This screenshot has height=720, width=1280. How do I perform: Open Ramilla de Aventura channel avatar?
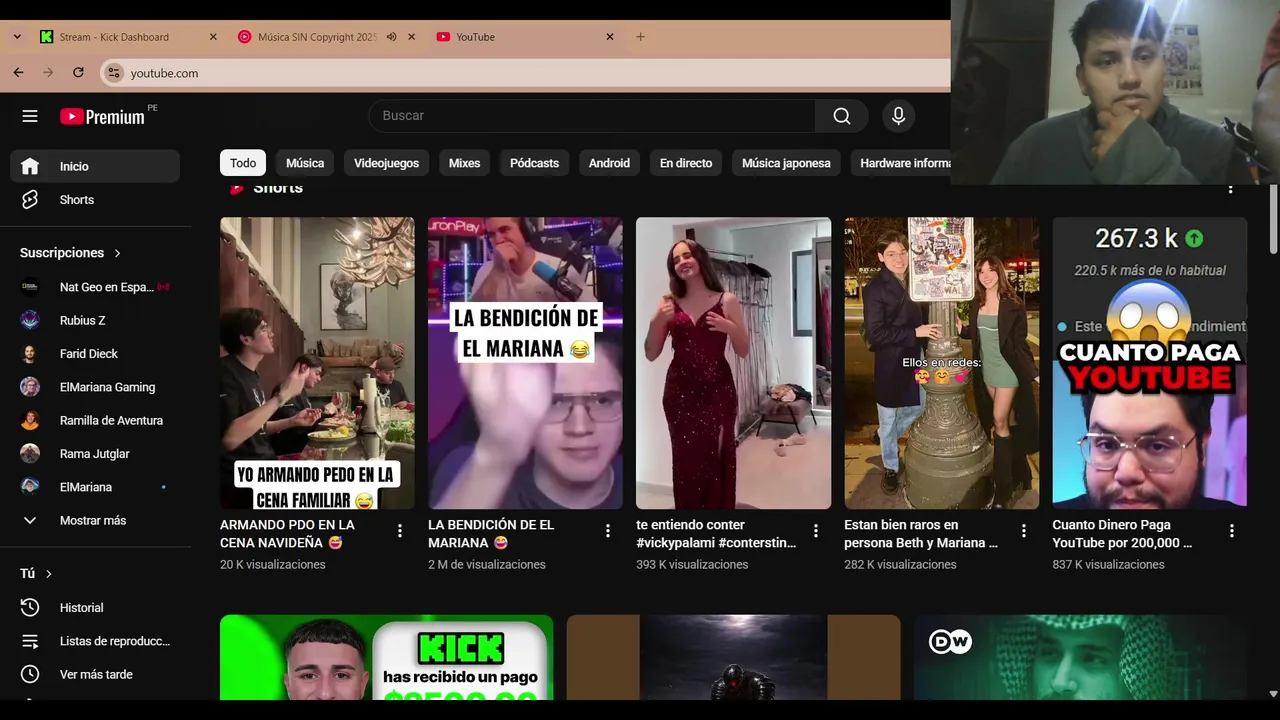30,420
